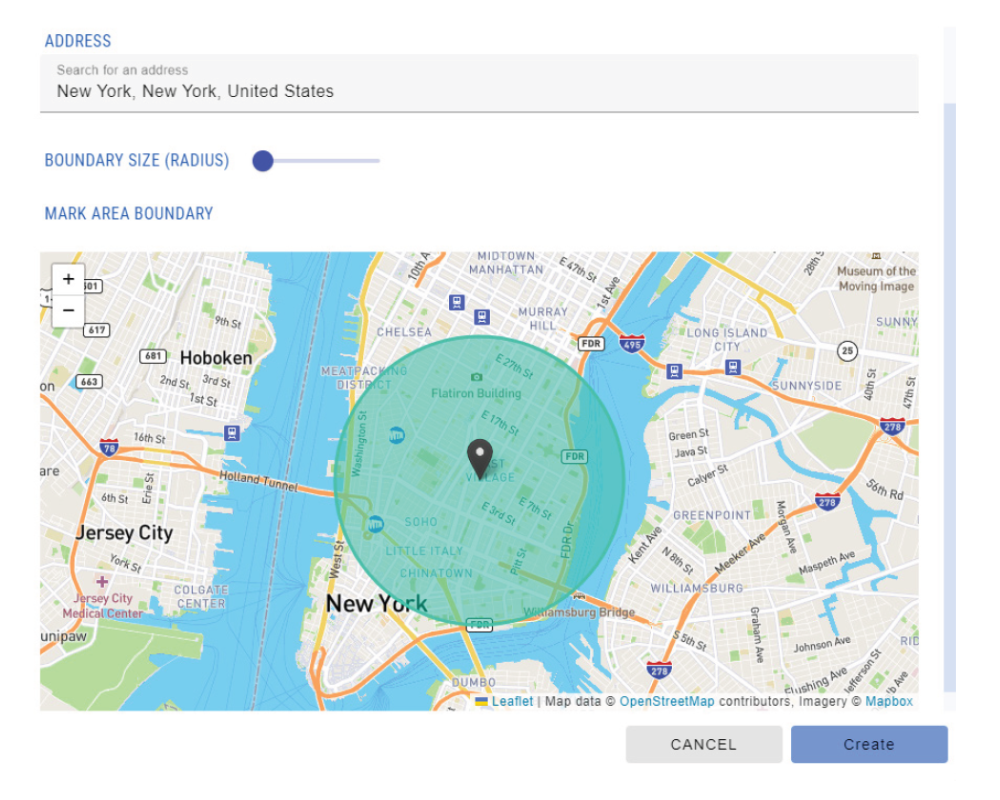This screenshot has height=800, width=1000.
Task: Click the Museum of the Moving Image icon
Action: point(876,256)
